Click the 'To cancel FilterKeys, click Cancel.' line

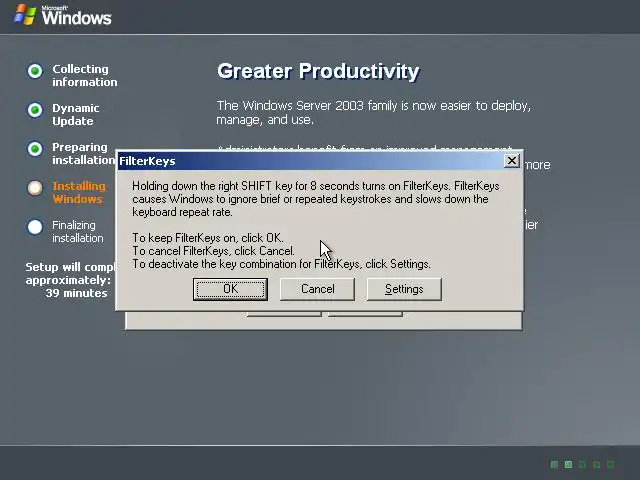(x=213, y=251)
